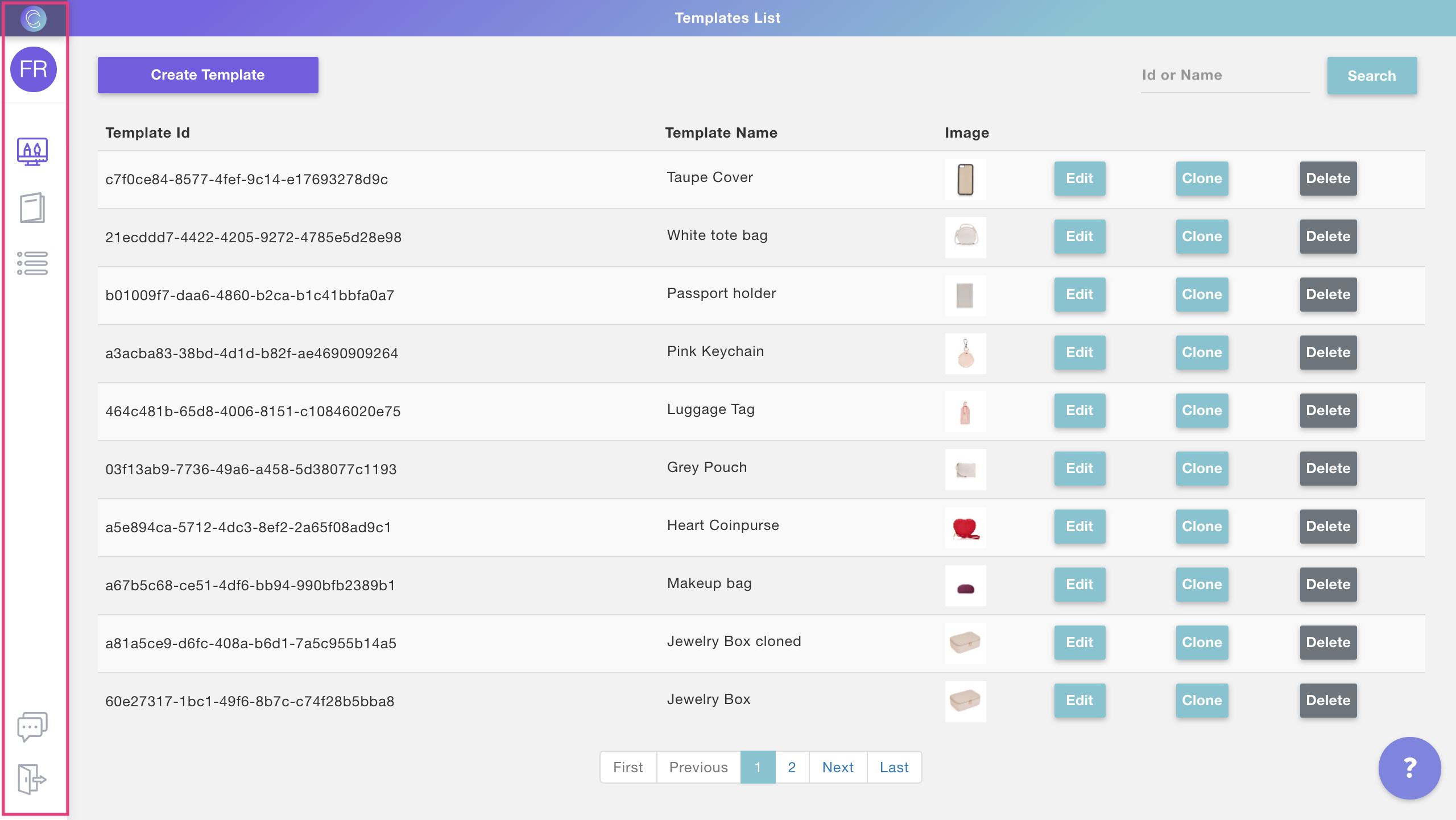The width and height of the screenshot is (1456, 820).
Task: Focus the Id or Name search field
Action: point(1225,75)
